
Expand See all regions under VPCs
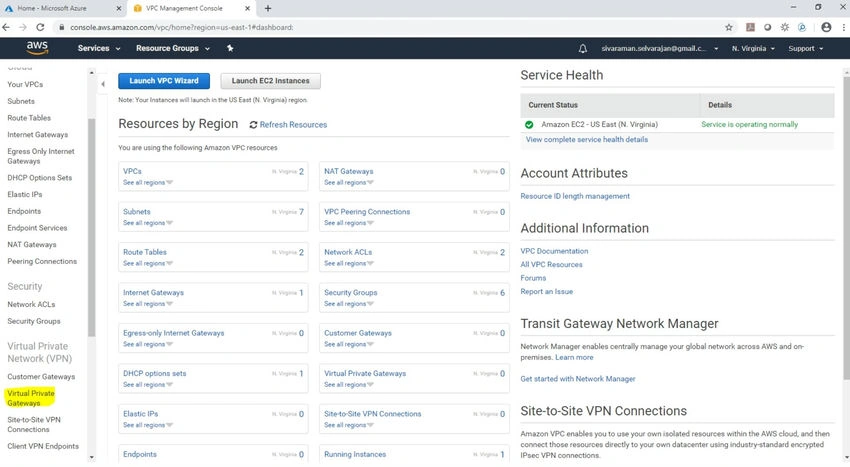coord(147,182)
